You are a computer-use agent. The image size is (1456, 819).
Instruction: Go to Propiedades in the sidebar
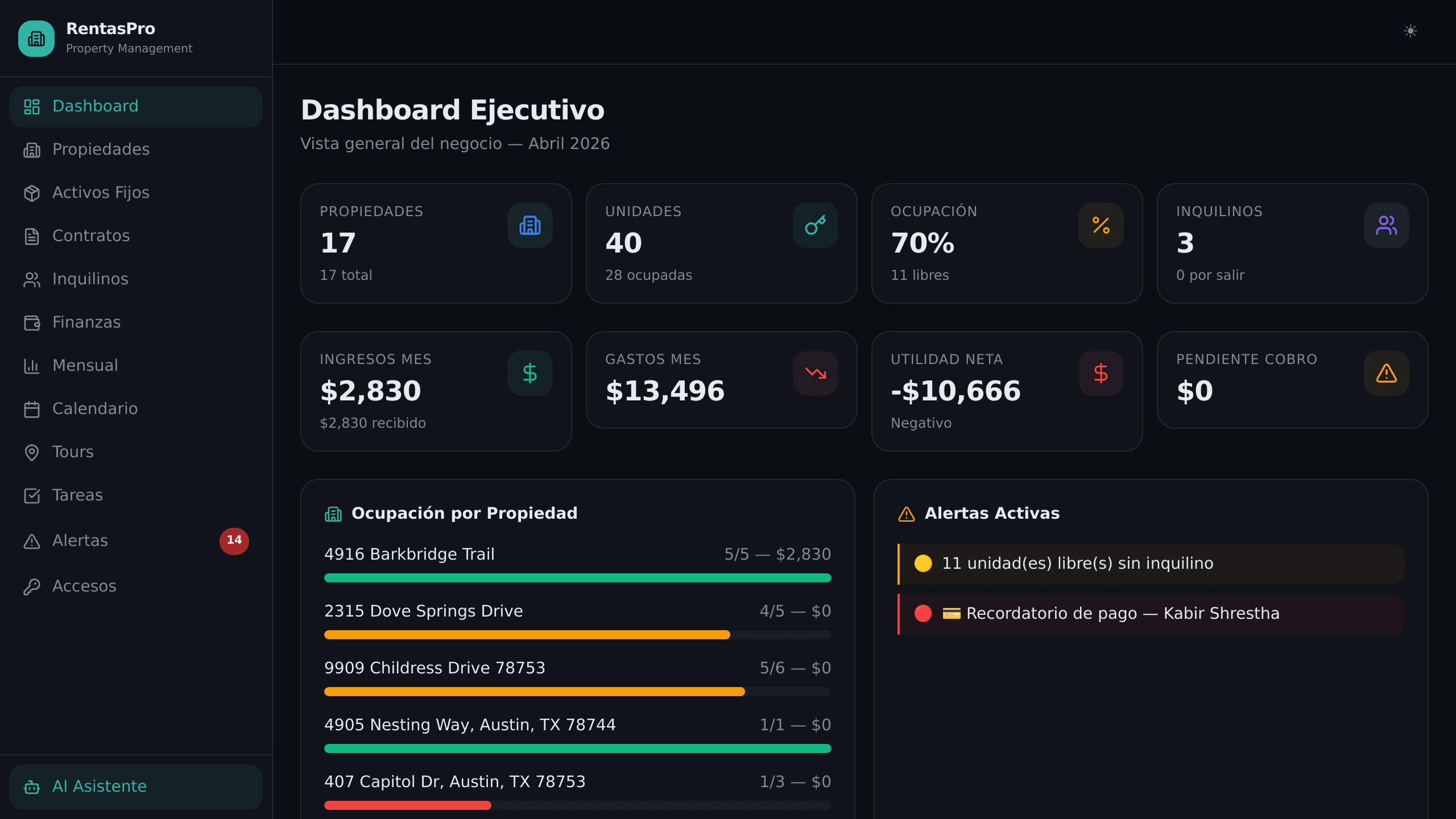click(136, 150)
